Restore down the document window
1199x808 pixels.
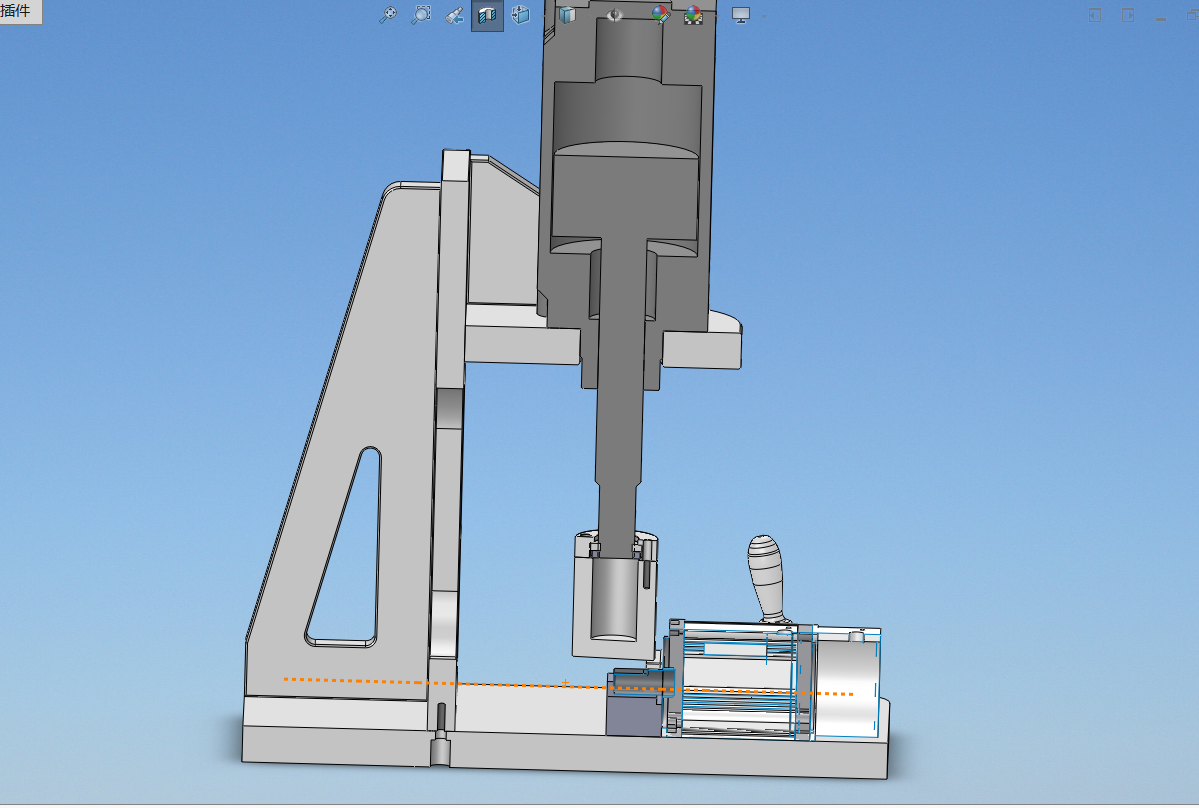1192,15
